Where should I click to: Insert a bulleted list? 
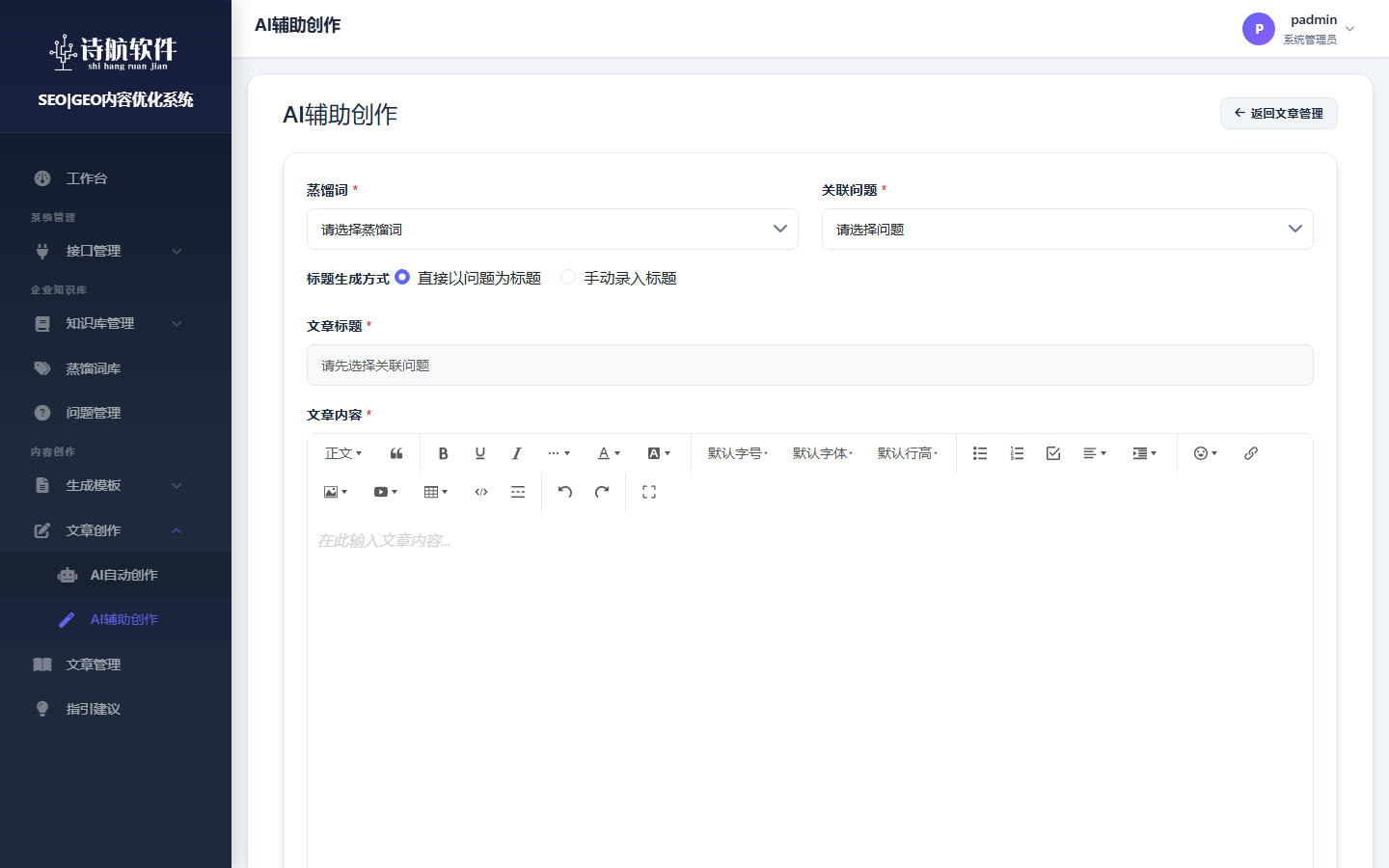click(980, 453)
